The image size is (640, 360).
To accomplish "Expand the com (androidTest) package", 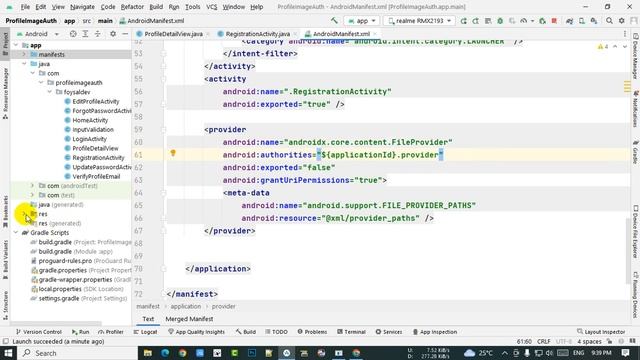I will click(x=33, y=185).
